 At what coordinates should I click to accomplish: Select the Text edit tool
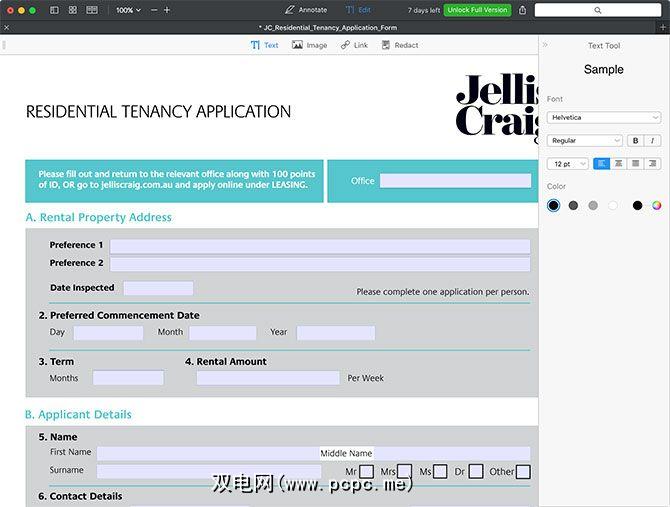click(264, 45)
